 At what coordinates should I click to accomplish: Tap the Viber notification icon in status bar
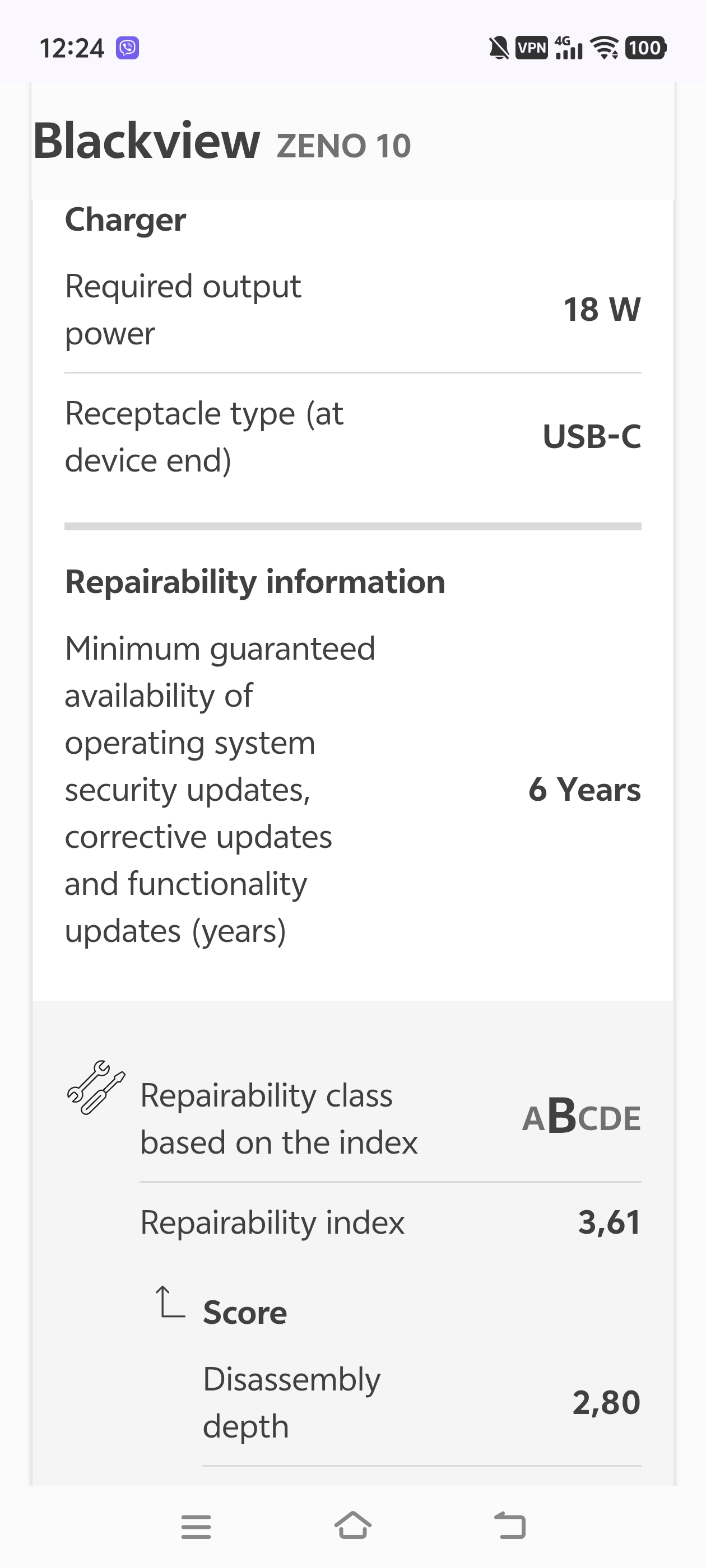coord(127,48)
